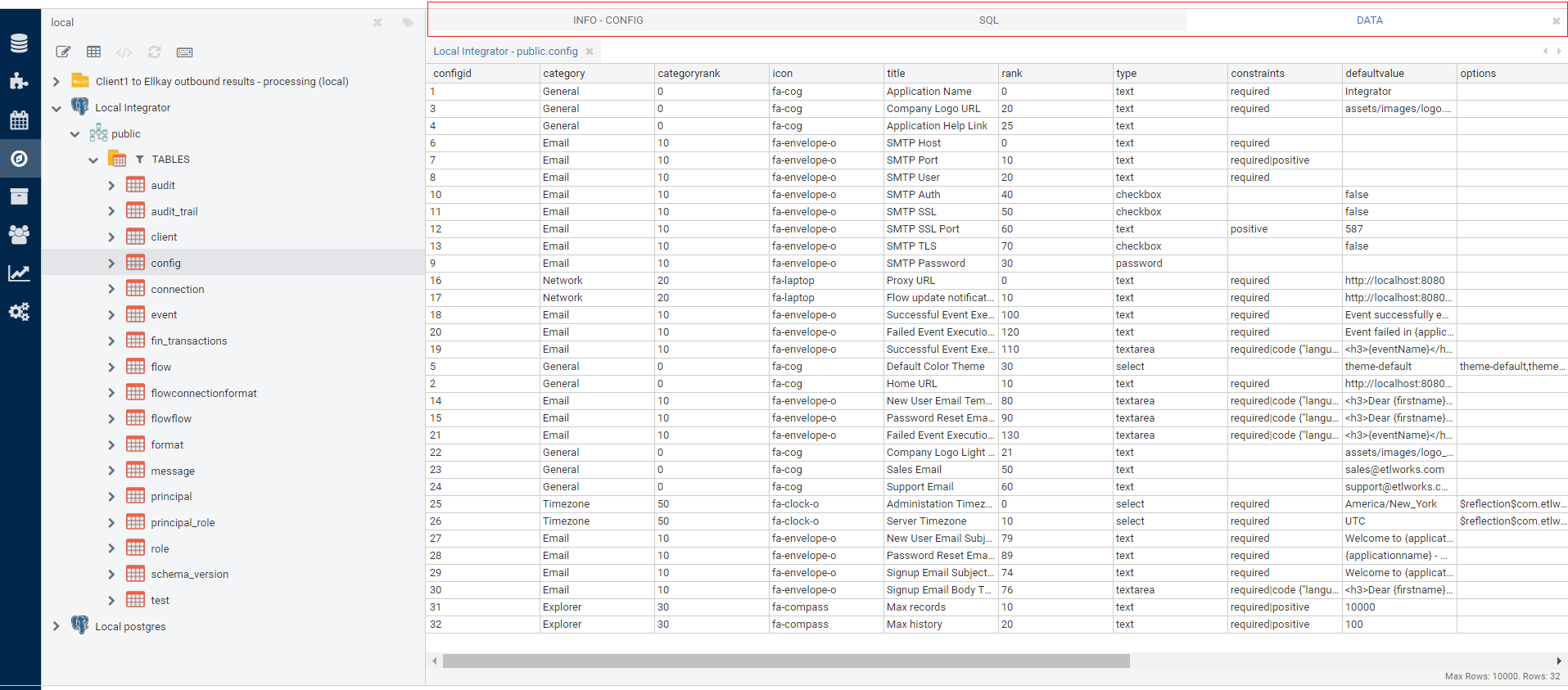Click the 'theme-default' defaultvalue cell

tap(1399, 367)
